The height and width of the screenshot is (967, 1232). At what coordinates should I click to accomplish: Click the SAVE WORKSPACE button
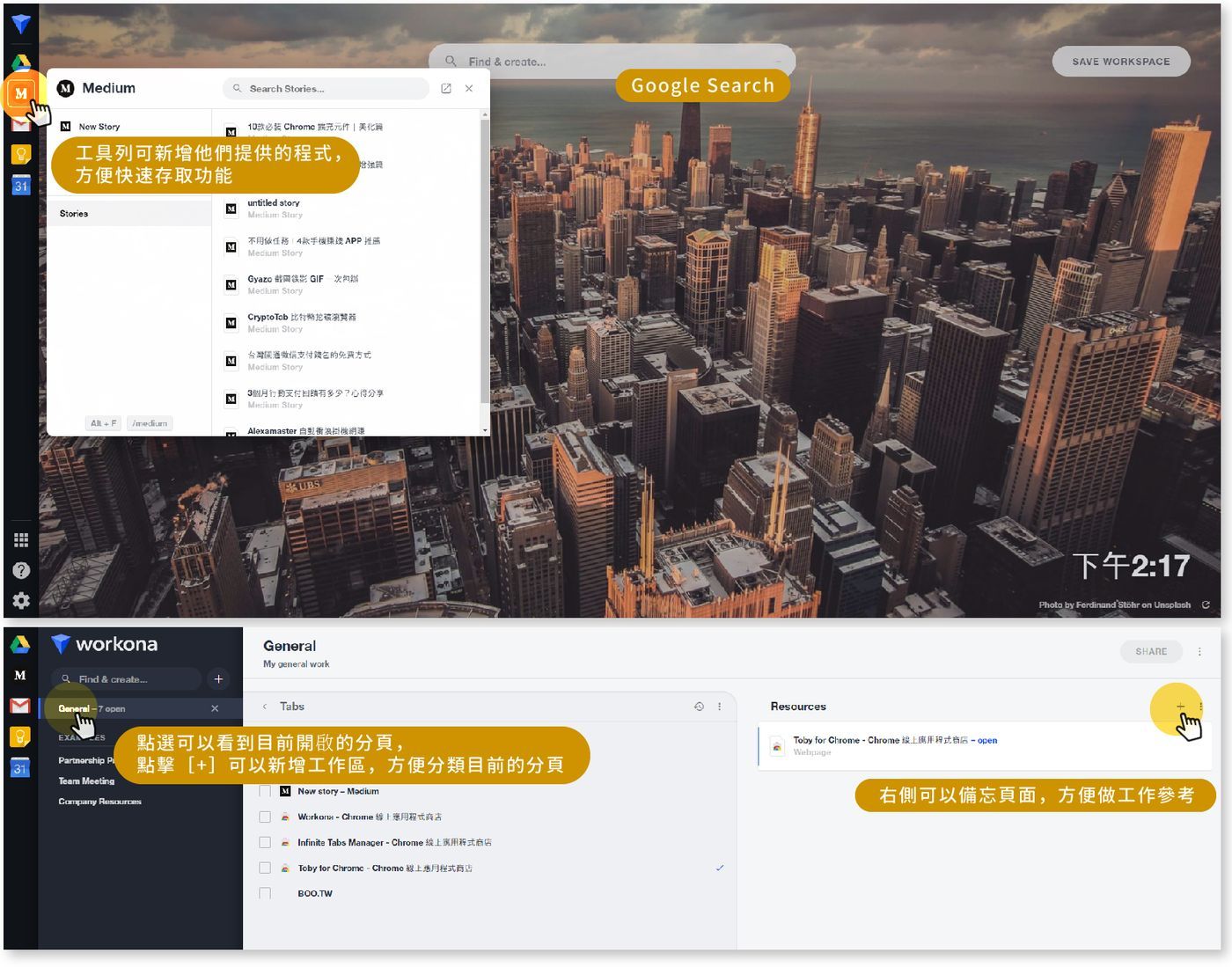click(1121, 62)
